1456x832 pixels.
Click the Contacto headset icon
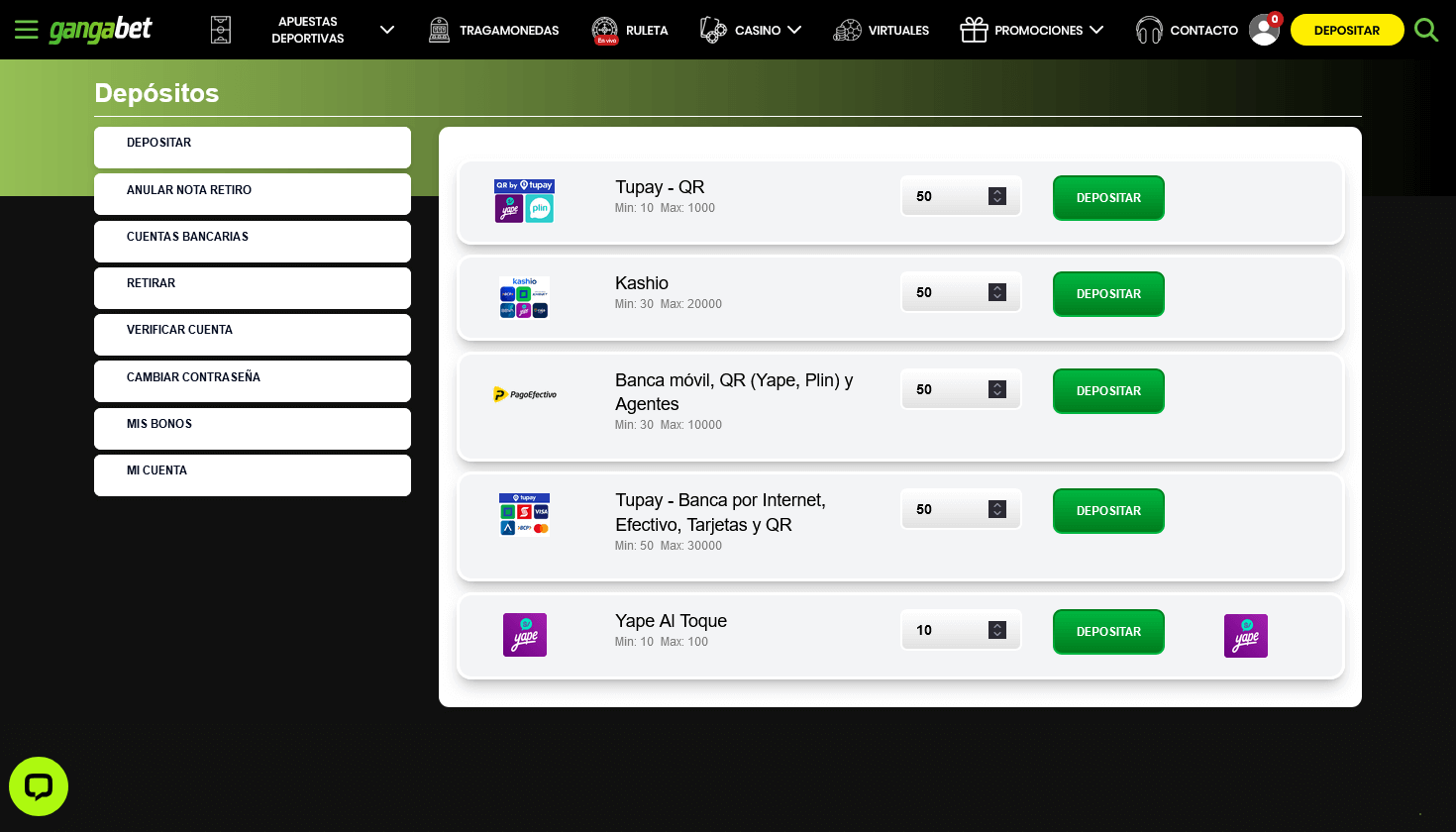1149,30
